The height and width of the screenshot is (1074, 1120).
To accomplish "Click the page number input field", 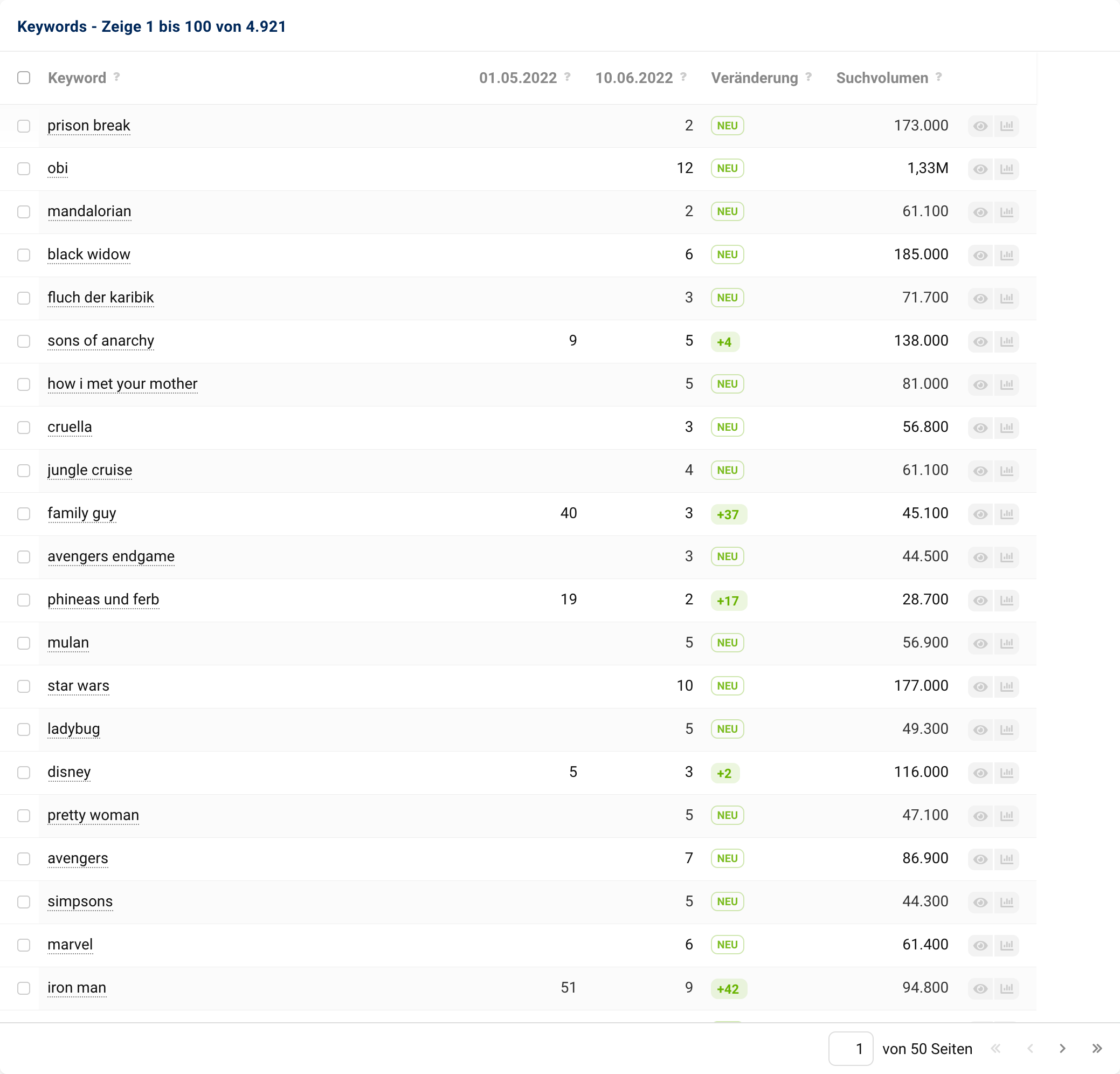I will click(851, 1048).
